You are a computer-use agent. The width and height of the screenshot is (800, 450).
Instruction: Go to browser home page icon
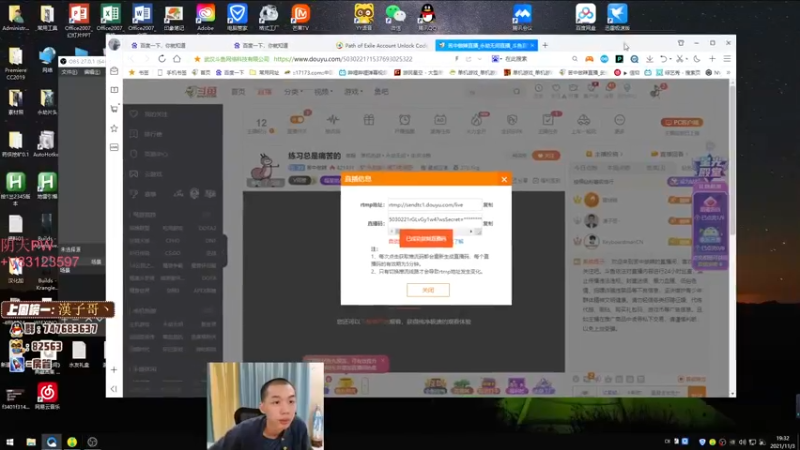[177, 59]
